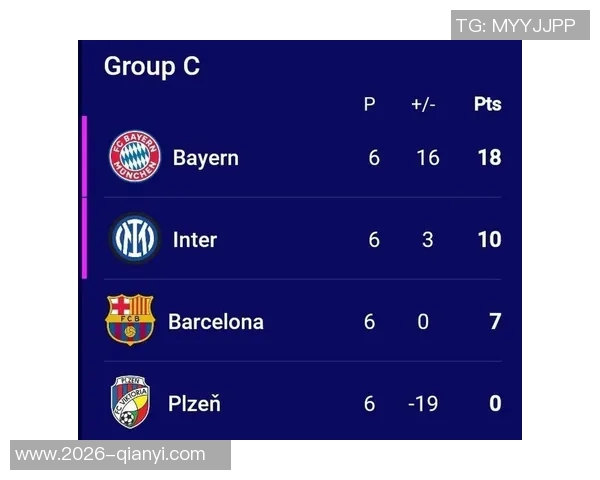Sort by the Pts column header

point(487,104)
